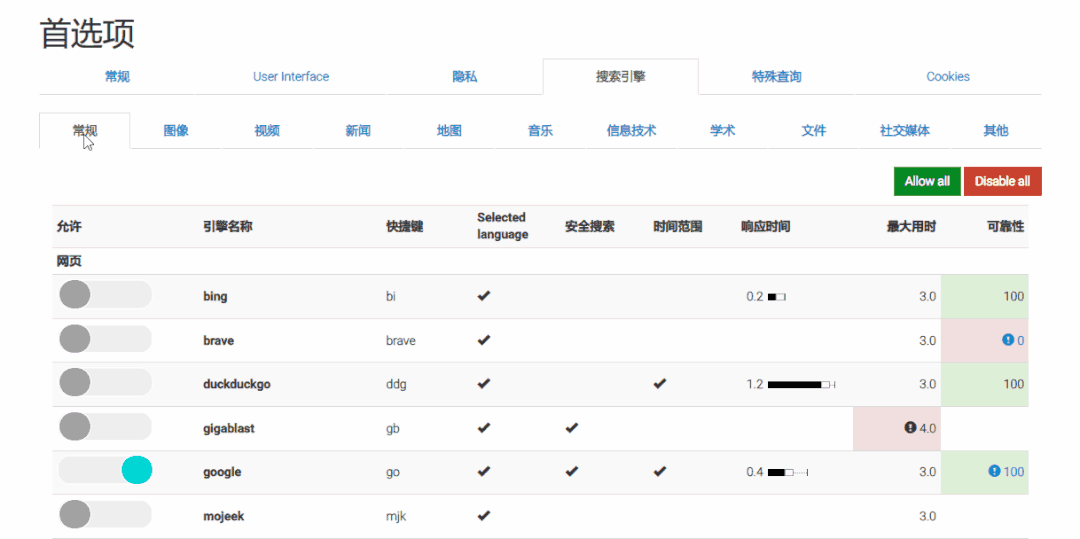Click the 可靠性 column header

click(1005, 226)
